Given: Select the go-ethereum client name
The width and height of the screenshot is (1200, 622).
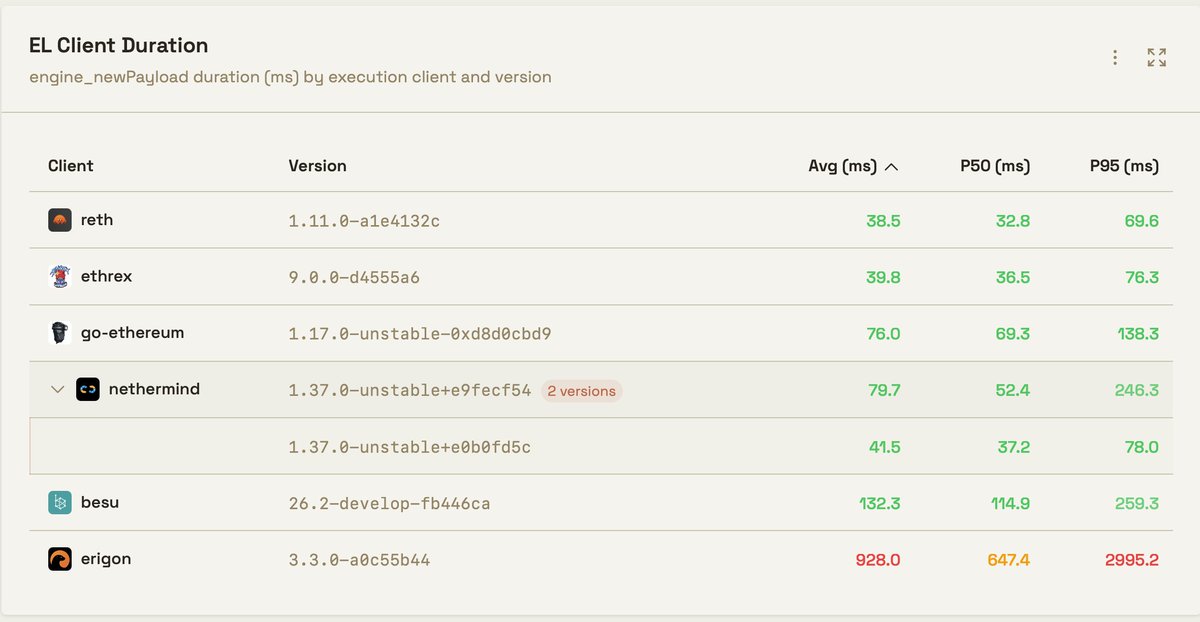Looking at the screenshot, I should pos(132,333).
